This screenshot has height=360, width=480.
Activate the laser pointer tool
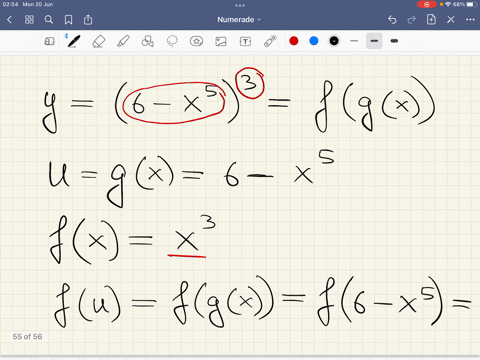click(270, 41)
